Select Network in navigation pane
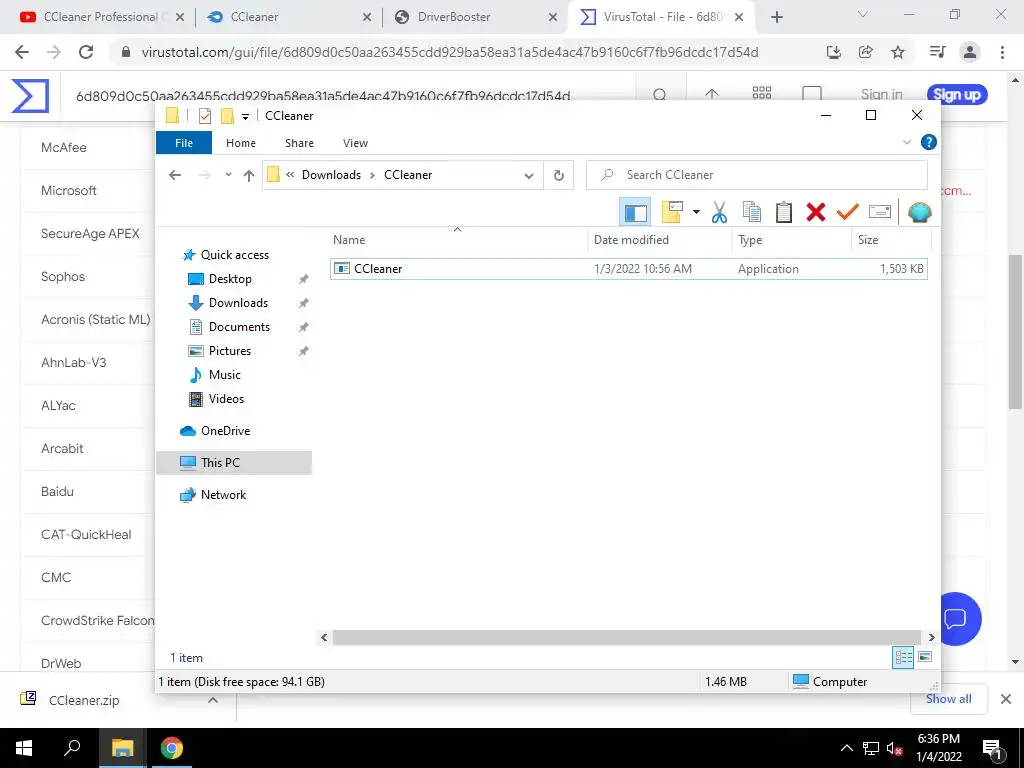 223,495
